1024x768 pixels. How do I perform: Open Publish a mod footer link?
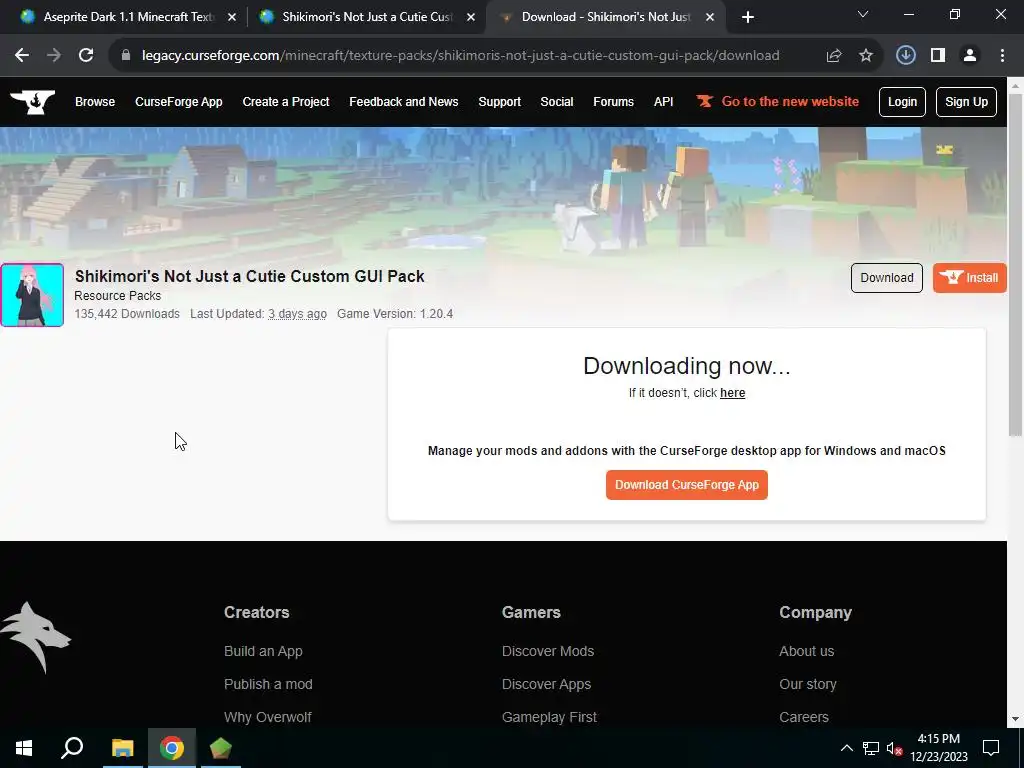click(268, 684)
